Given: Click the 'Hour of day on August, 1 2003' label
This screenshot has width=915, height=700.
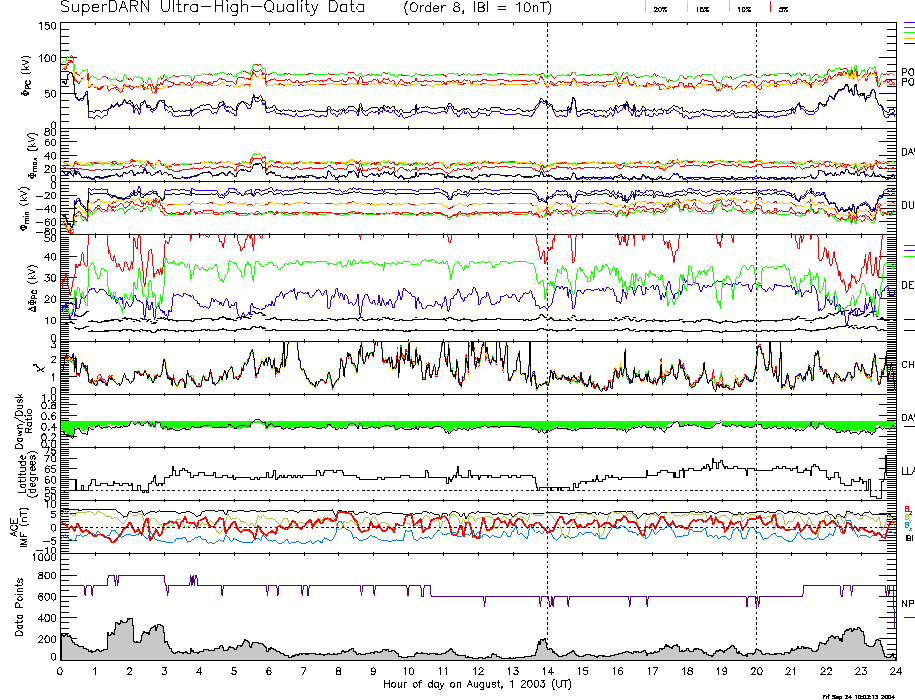Looking at the screenshot, I should point(476,685).
